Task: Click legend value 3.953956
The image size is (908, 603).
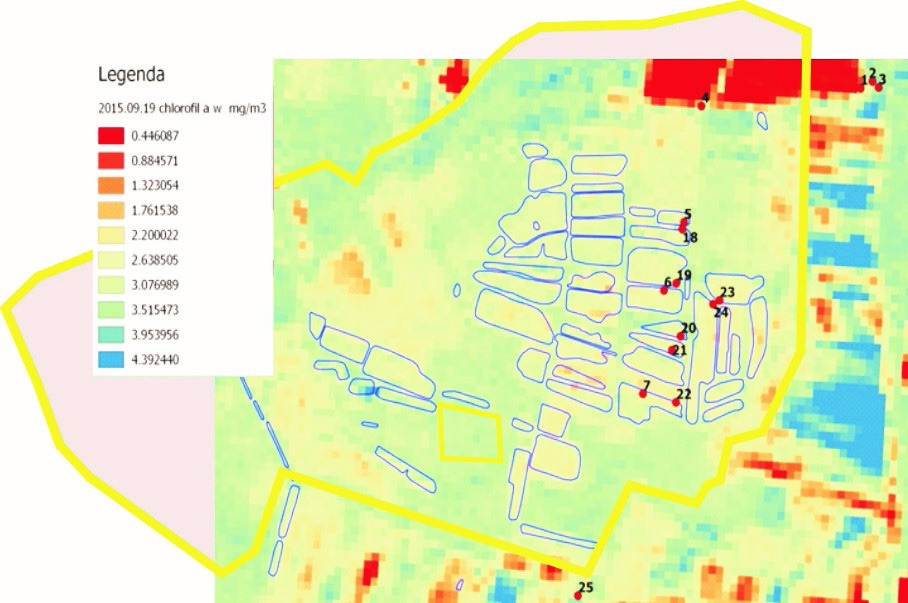Action: (155, 335)
